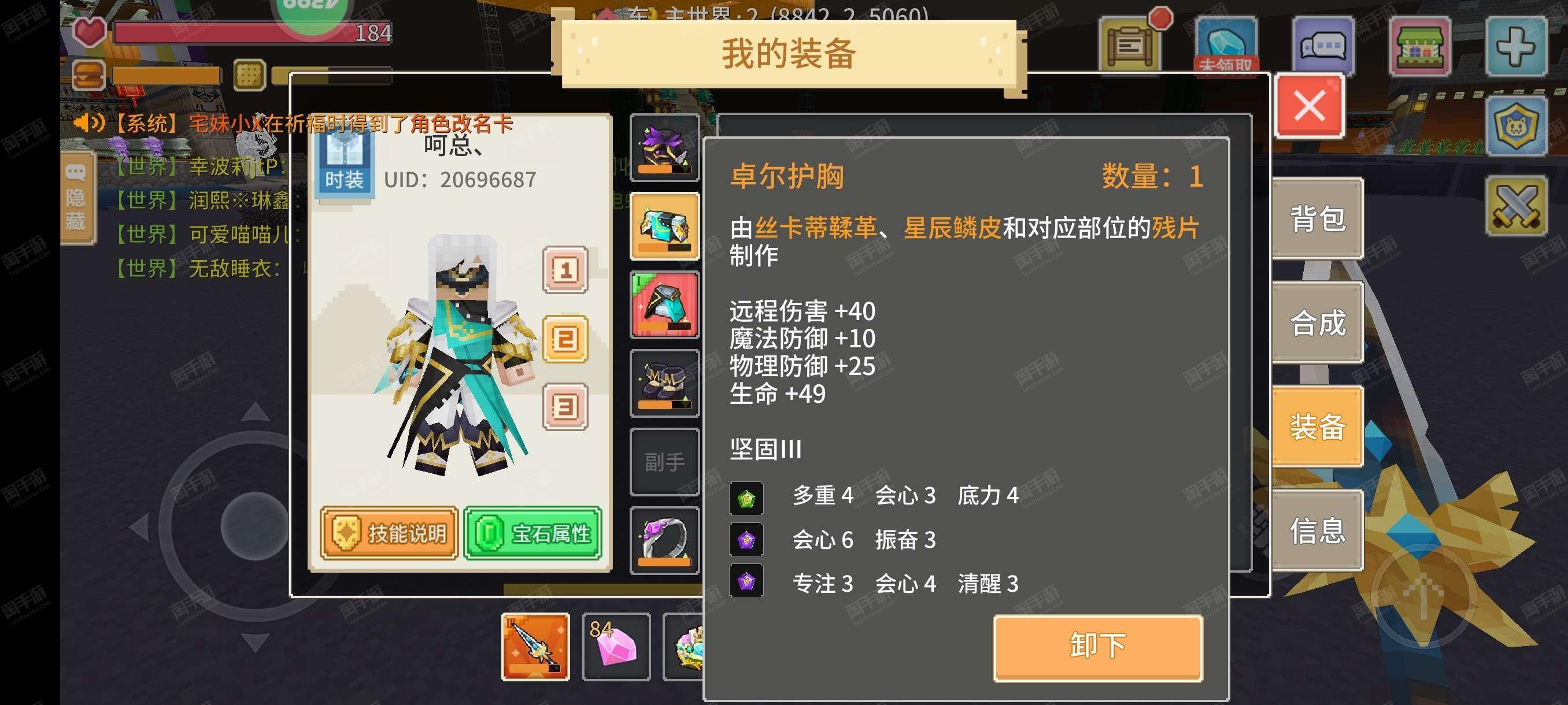Screen dimensions: 1568x705
Task: Select the teal chest armor equipment slot
Action: [x=664, y=227]
